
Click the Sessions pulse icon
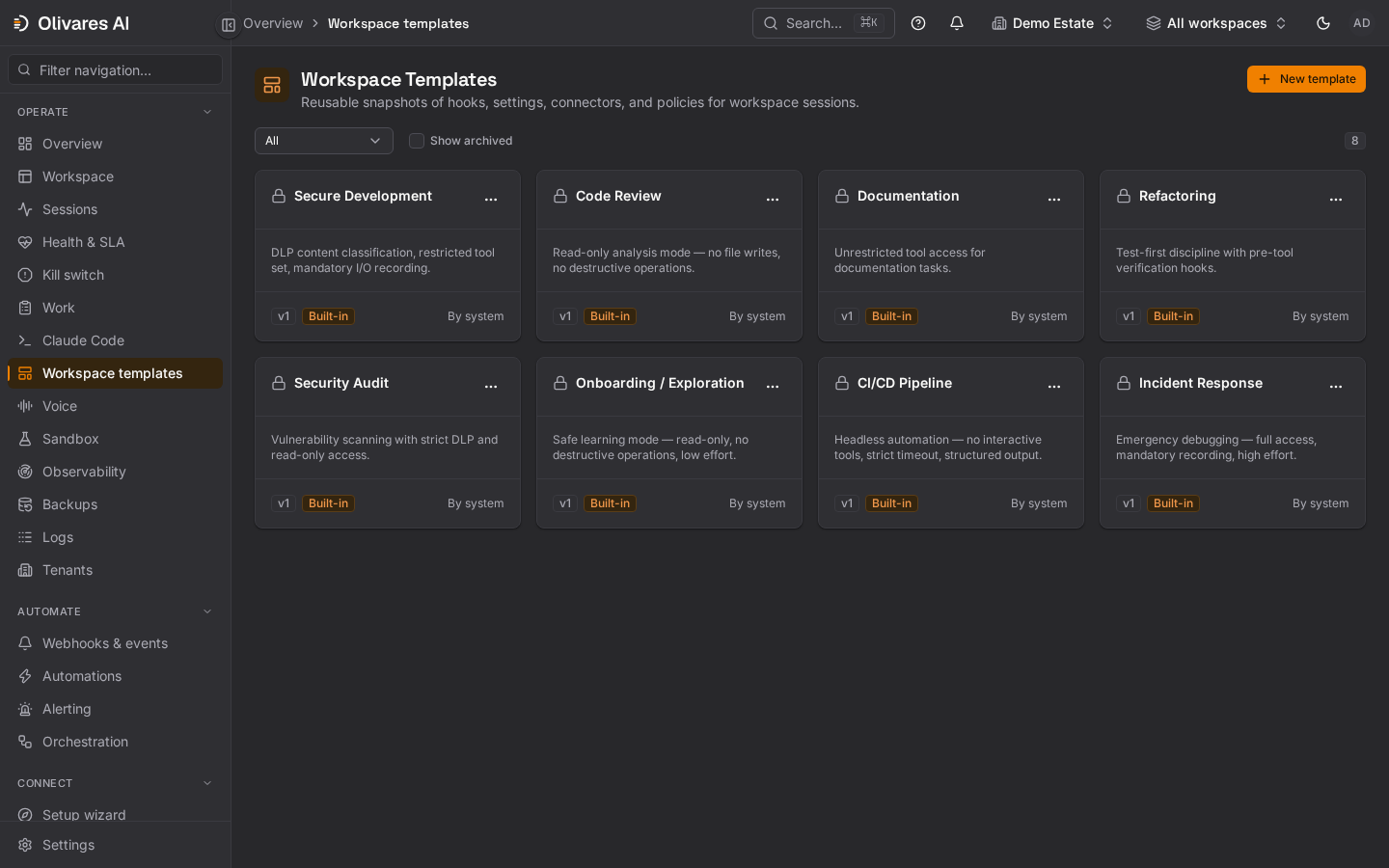[25, 209]
